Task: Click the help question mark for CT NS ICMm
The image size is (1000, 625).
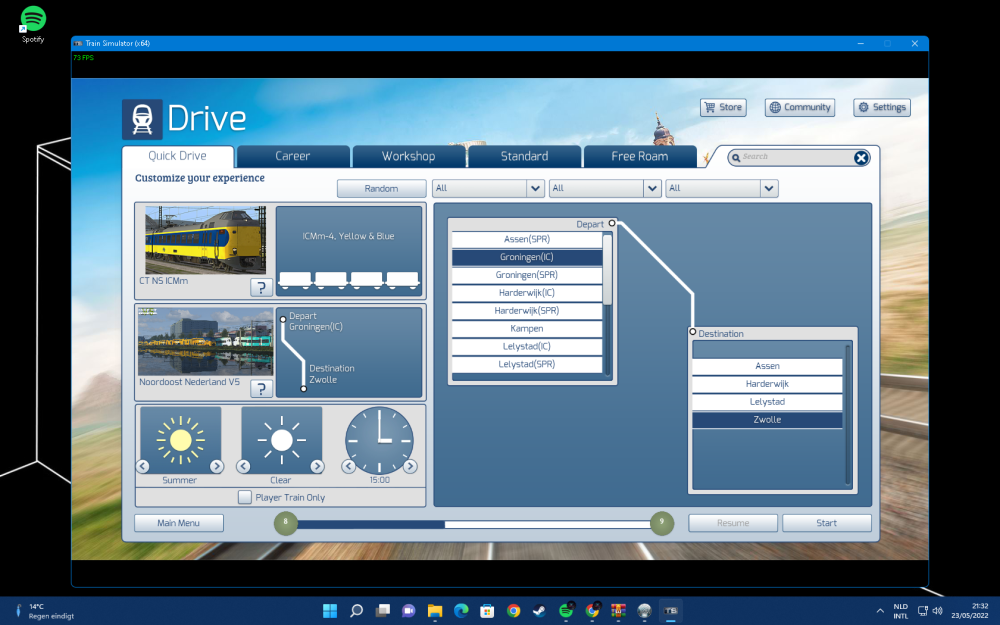Action: [x=260, y=288]
